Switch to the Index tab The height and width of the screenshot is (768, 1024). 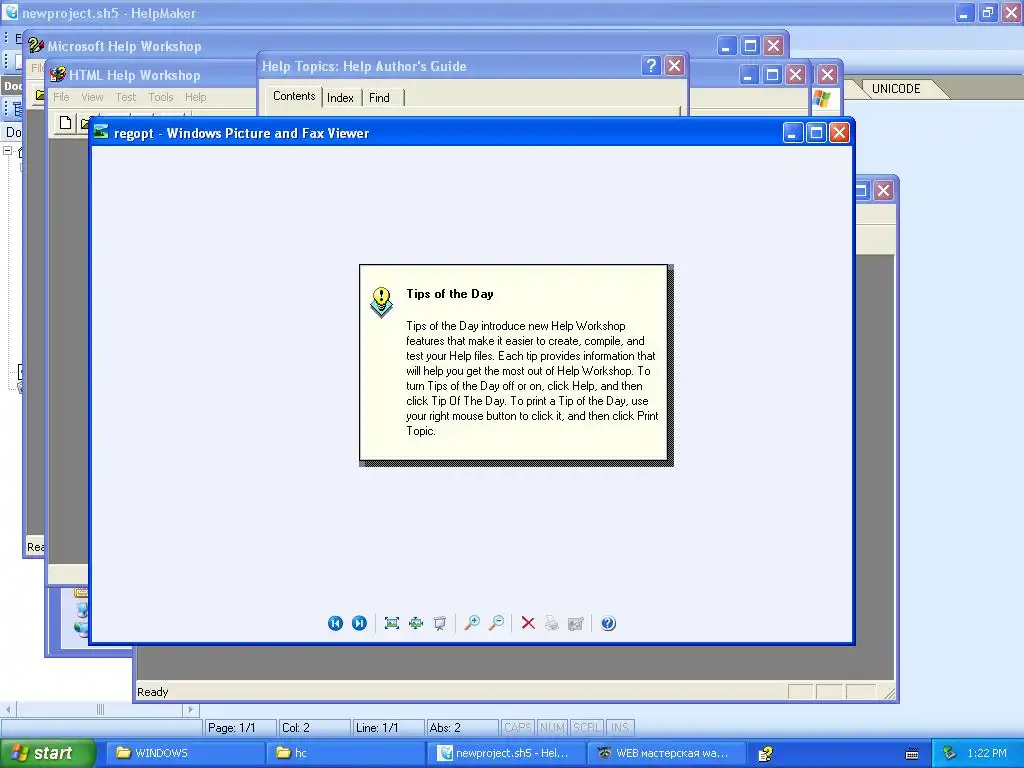tap(340, 97)
